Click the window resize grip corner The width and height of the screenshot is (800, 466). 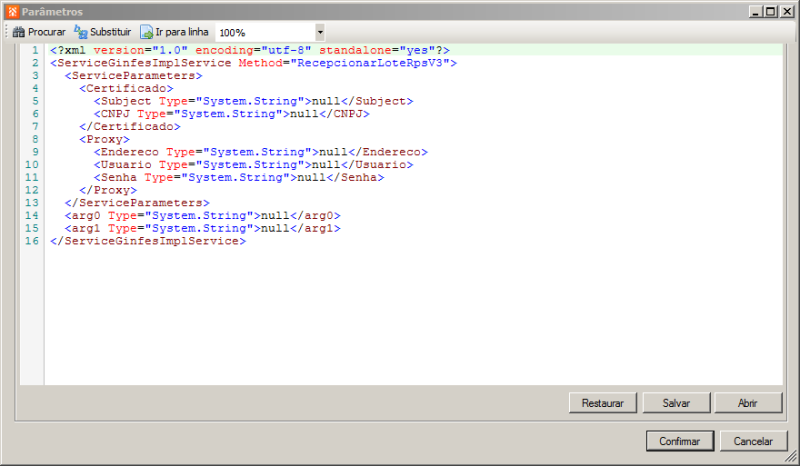coord(791,457)
